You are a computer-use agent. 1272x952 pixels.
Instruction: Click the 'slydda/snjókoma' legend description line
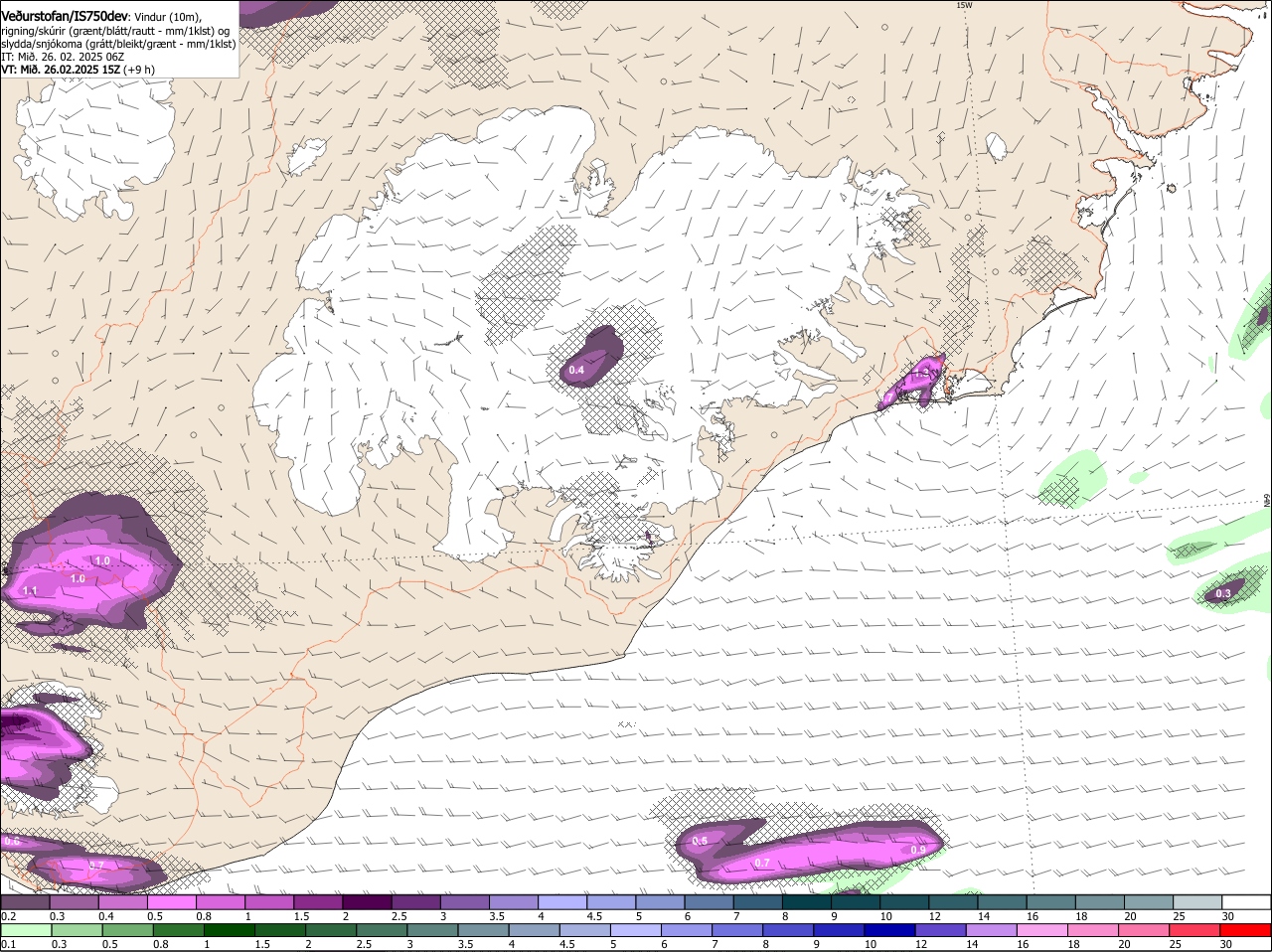pos(118,44)
